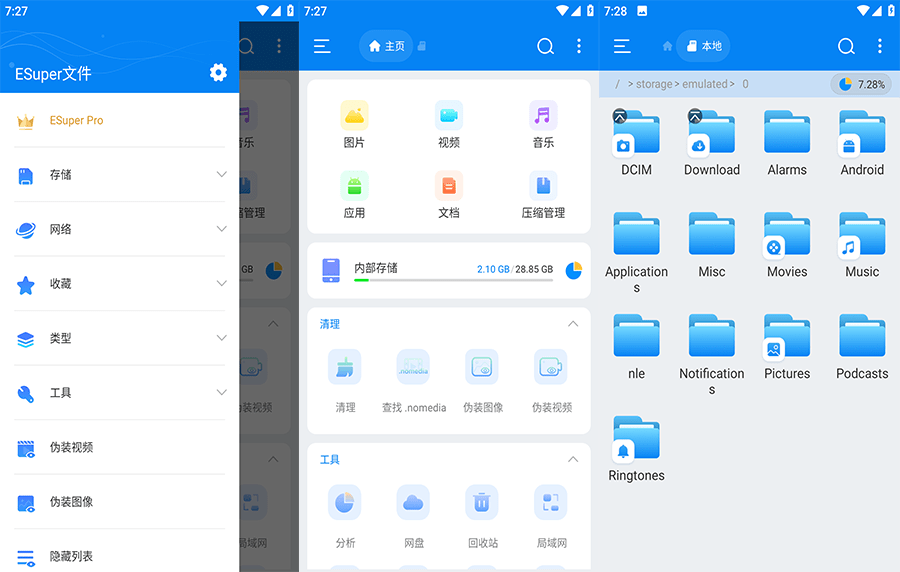The image size is (900, 572).
Task: Open secondary tab icon beside 主页
Action: click(422, 46)
